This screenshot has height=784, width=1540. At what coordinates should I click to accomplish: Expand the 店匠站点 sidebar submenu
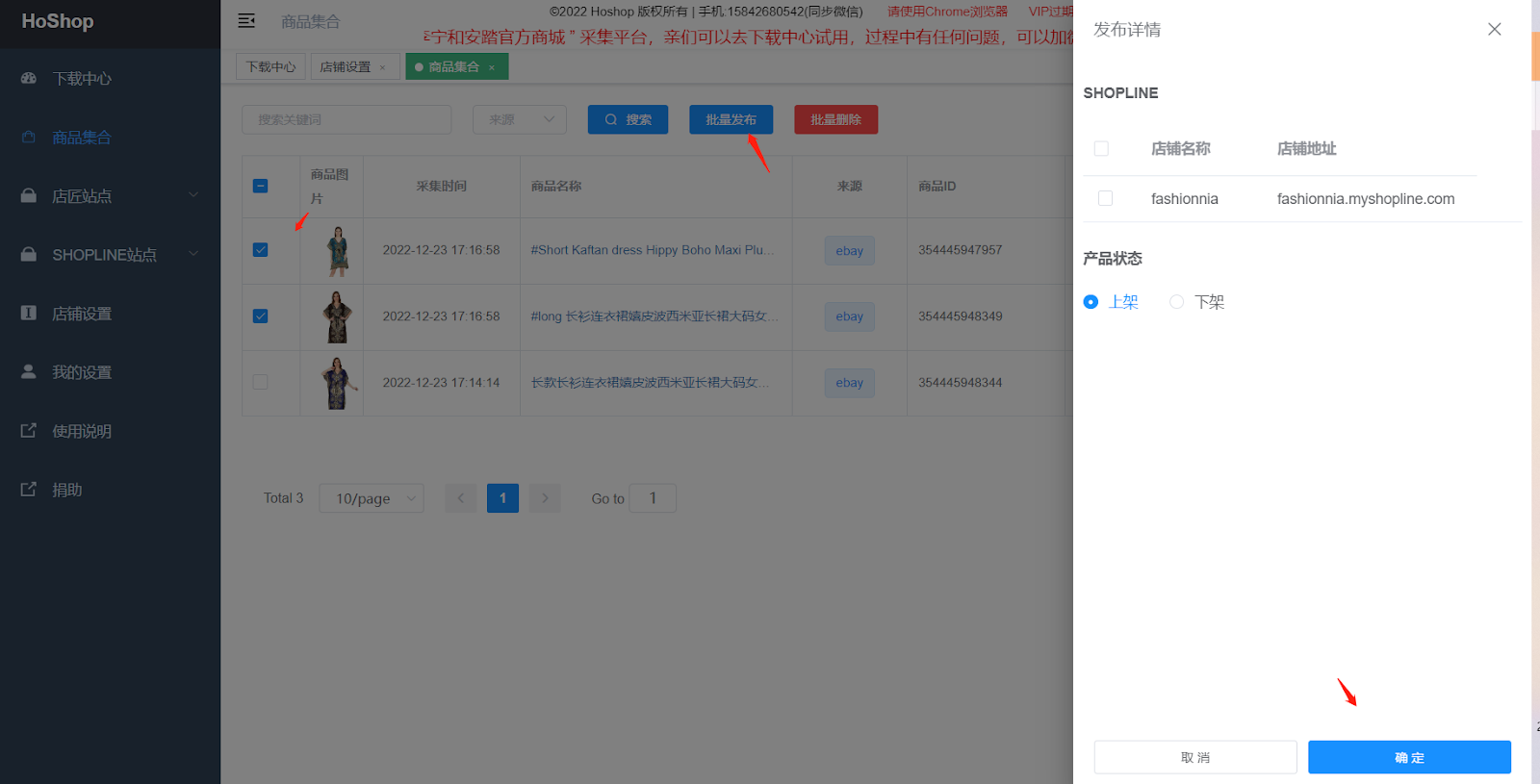pos(192,196)
